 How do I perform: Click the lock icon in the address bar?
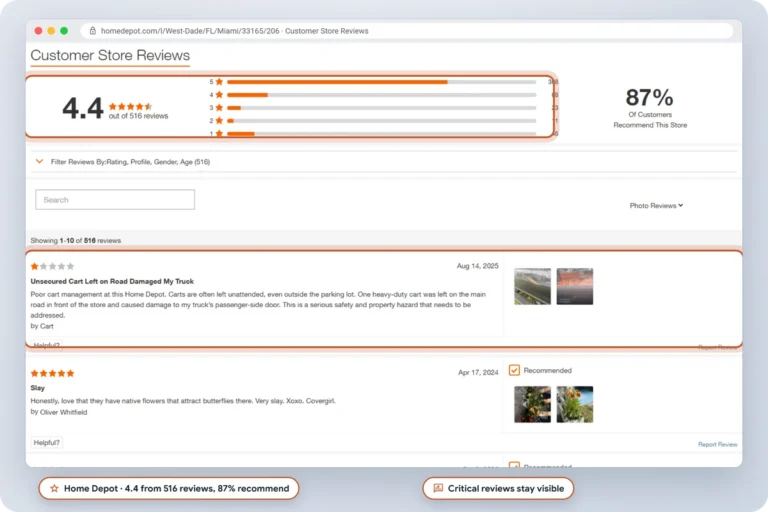(x=93, y=31)
